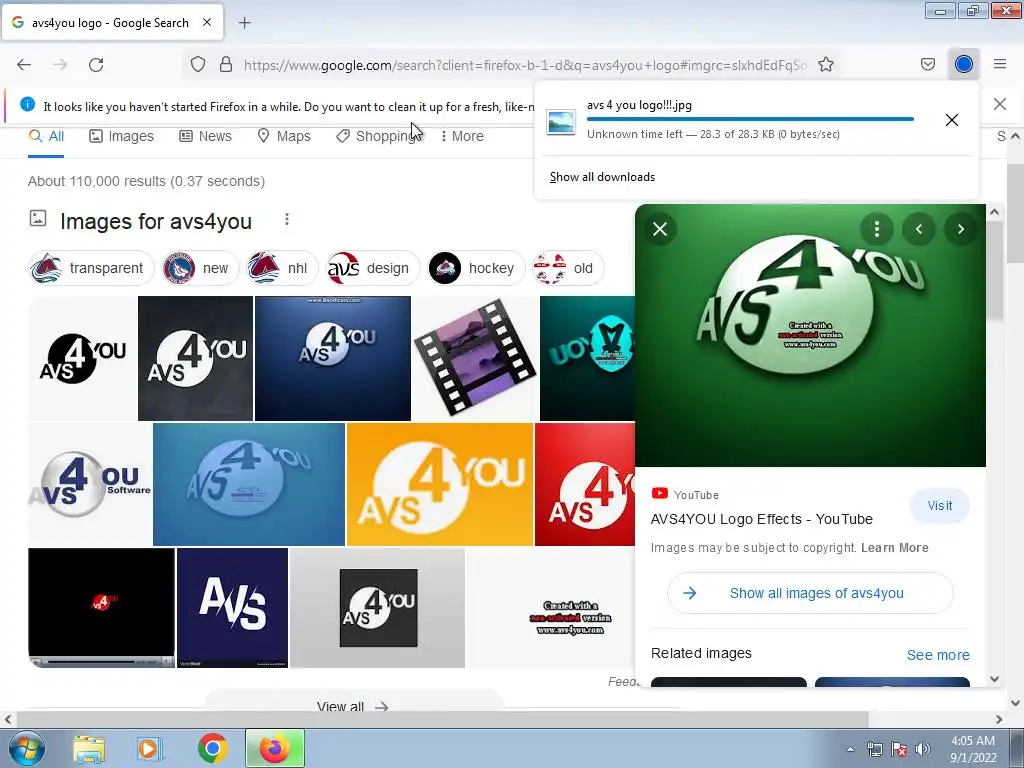Open the volume control tray icon

(x=922, y=749)
